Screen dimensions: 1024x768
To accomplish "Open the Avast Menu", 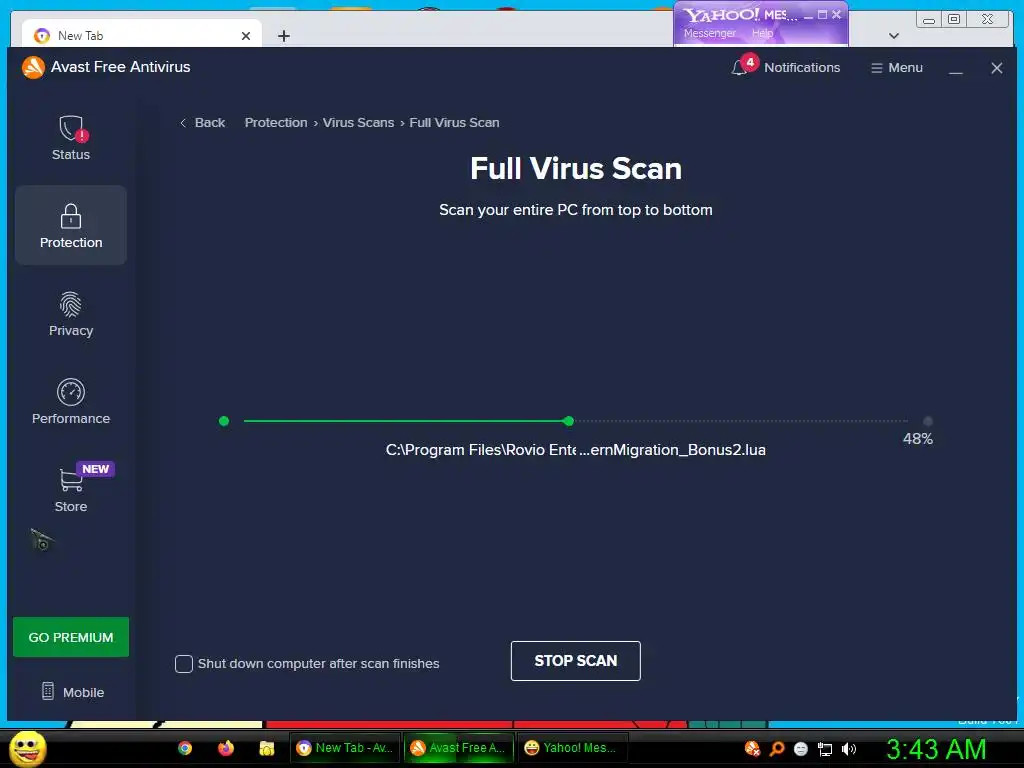I will [897, 67].
